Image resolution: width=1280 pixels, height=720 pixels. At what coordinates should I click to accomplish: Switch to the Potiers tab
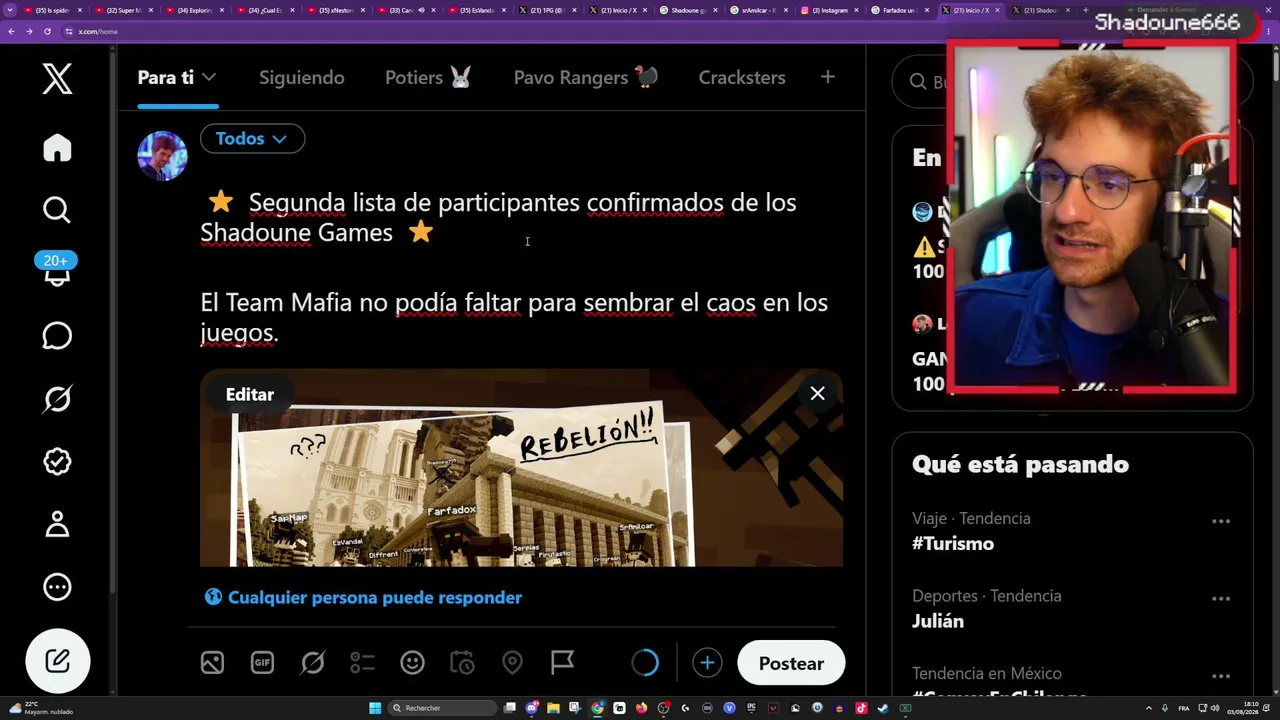[428, 78]
